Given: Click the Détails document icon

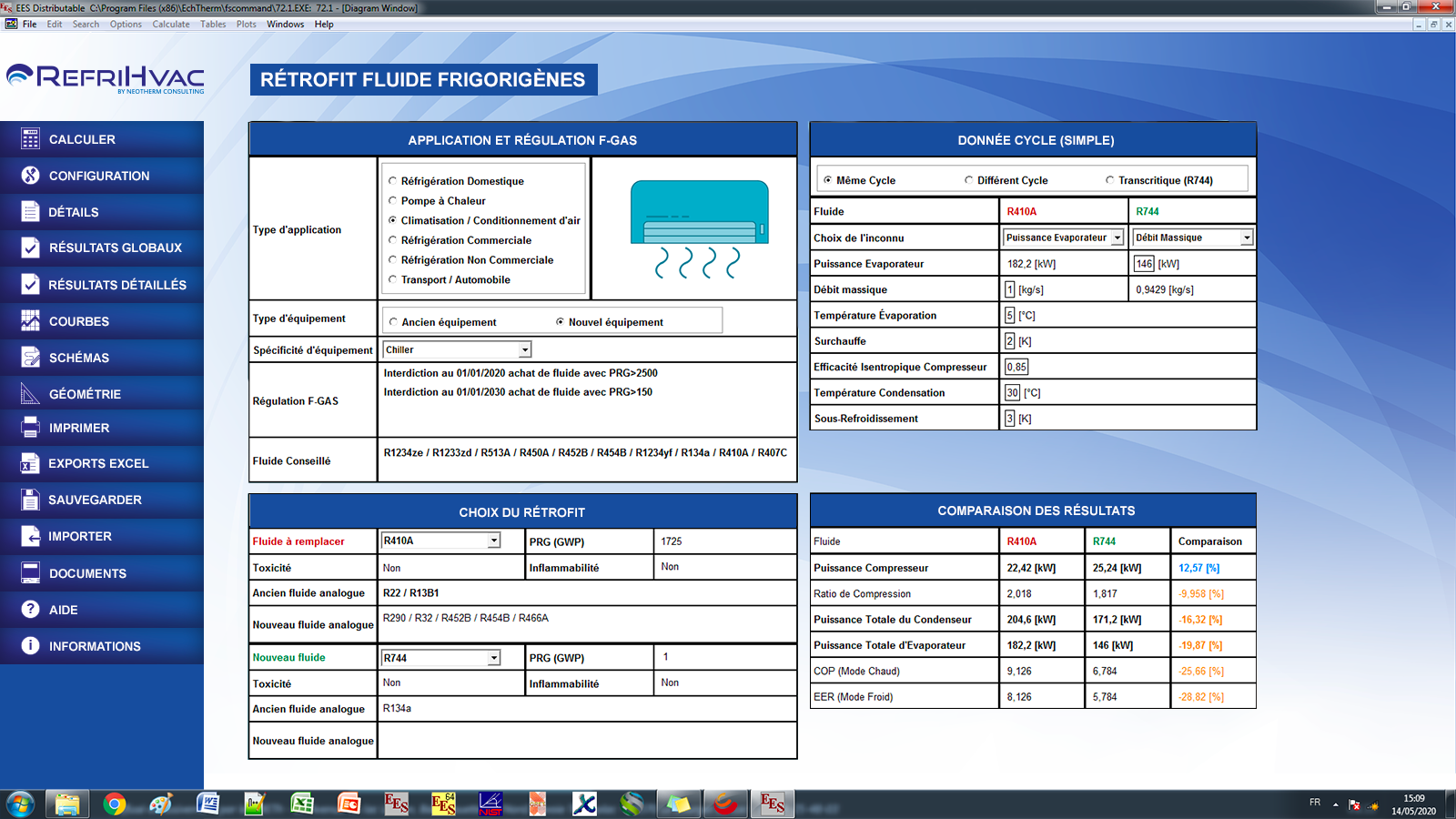Looking at the screenshot, I should (30, 211).
